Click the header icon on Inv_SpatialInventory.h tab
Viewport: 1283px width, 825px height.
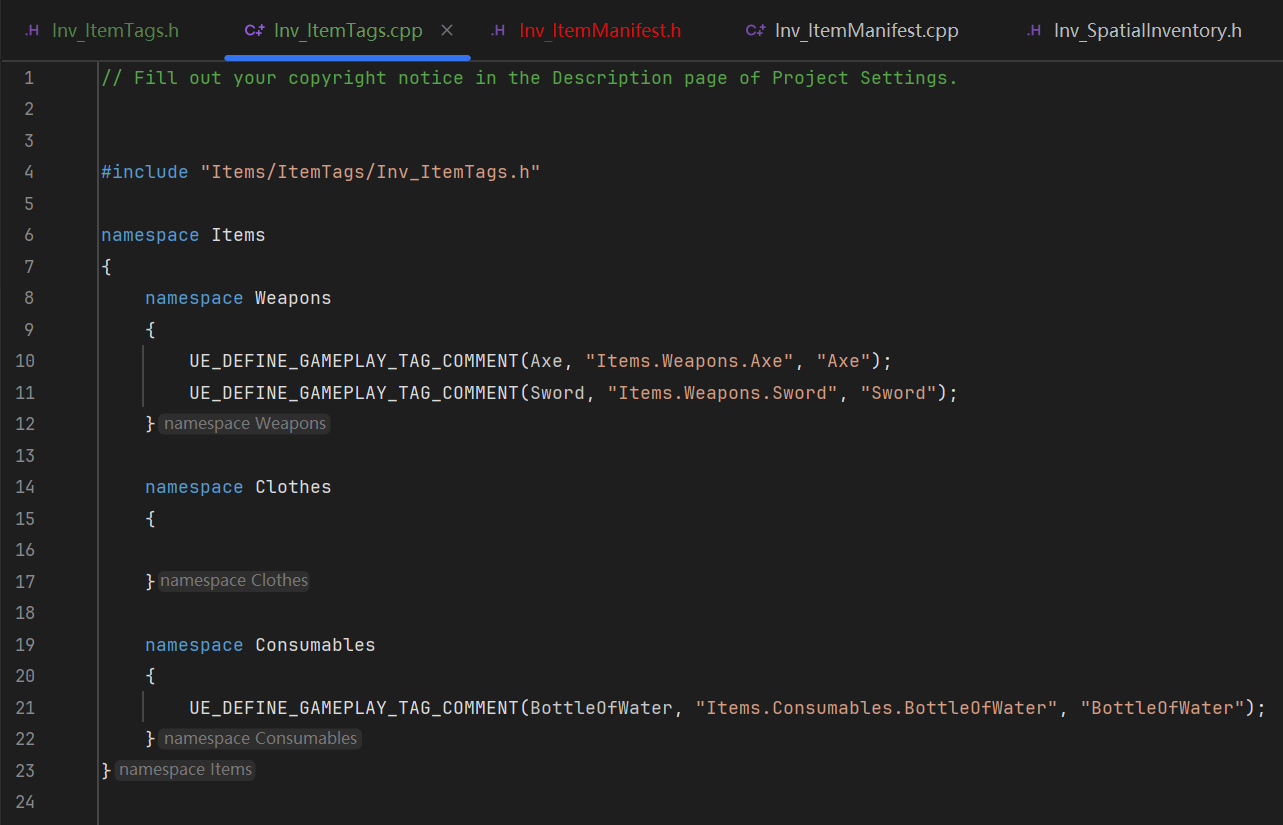pos(1033,30)
